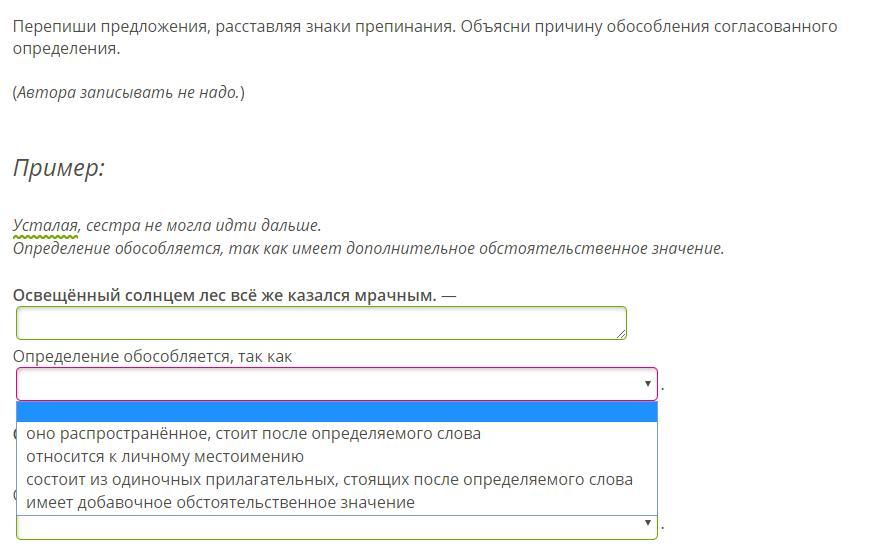Click the dropdown arrow of the open select box

tap(648, 384)
